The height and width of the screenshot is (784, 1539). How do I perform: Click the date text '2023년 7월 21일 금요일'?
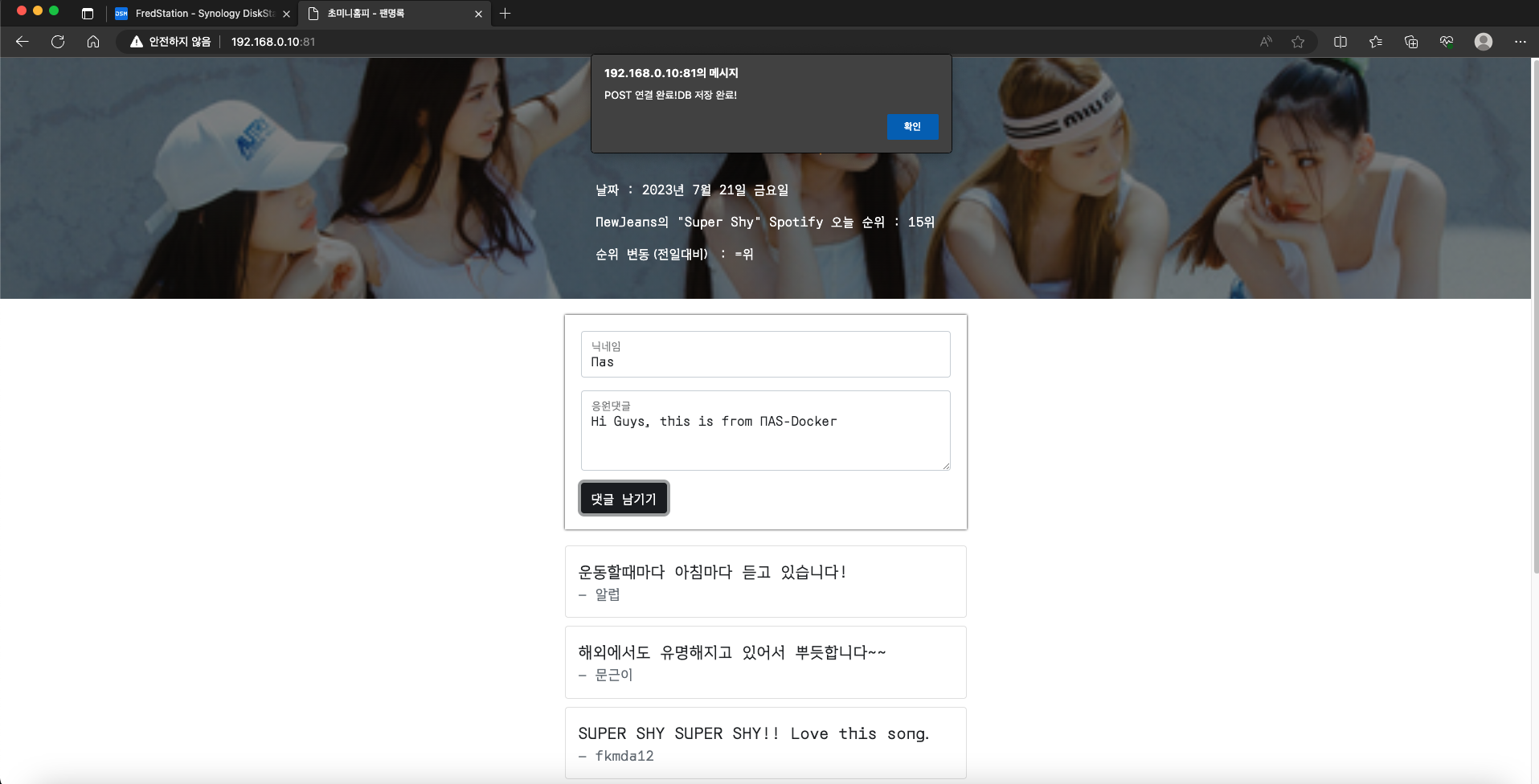pyautogui.click(x=715, y=190)
